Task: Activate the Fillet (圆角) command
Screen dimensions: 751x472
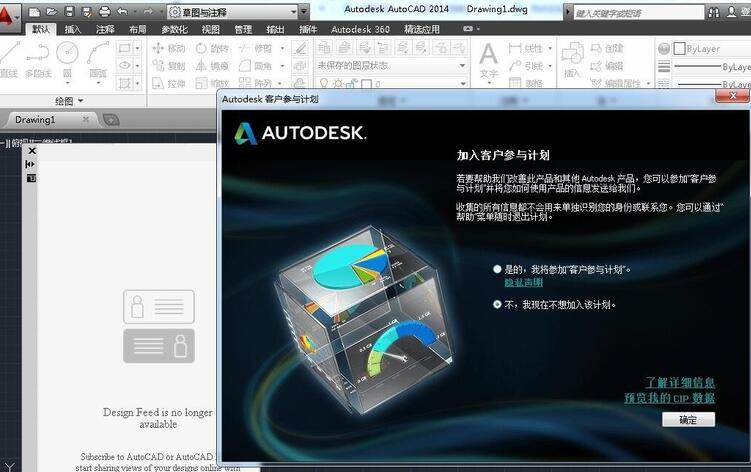Action: [256, 66]
